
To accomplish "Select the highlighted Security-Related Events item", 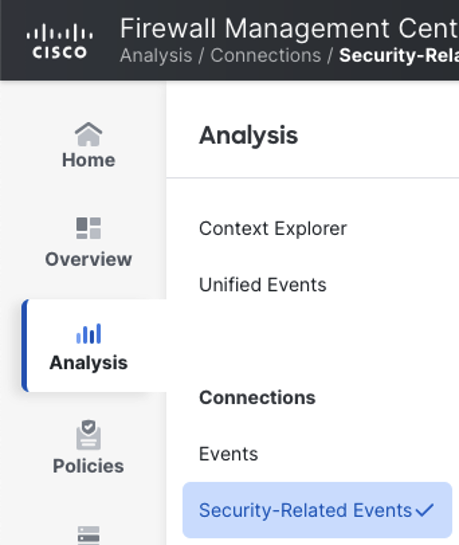I will click(x=317, y=510).
